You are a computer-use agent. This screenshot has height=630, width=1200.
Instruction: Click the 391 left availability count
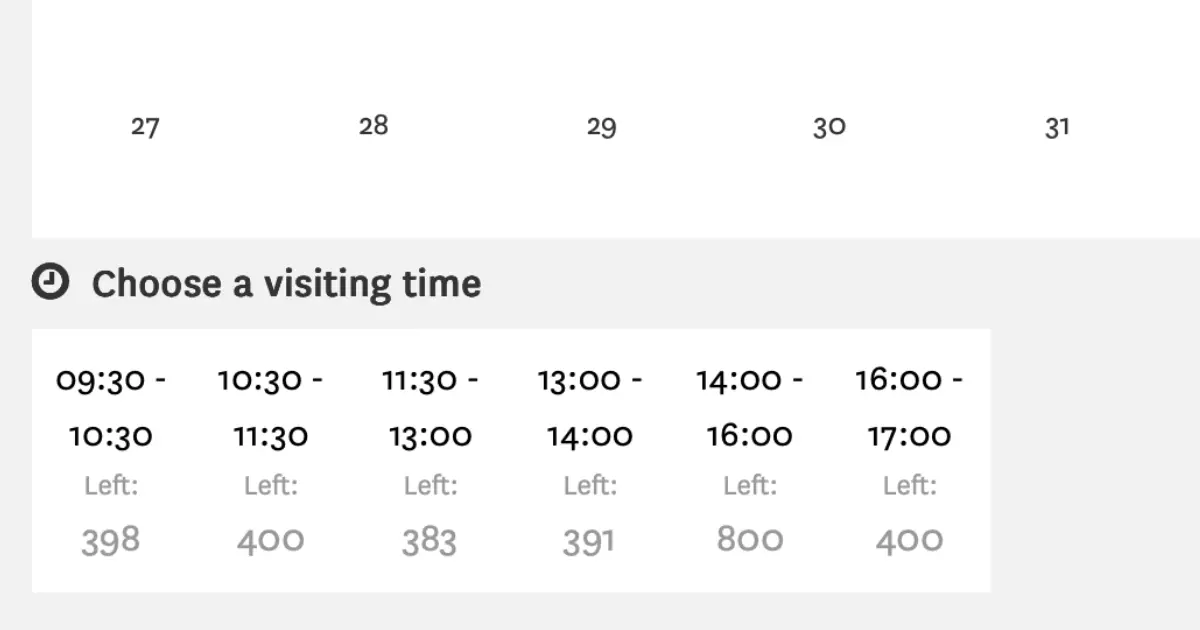(589, 541)
